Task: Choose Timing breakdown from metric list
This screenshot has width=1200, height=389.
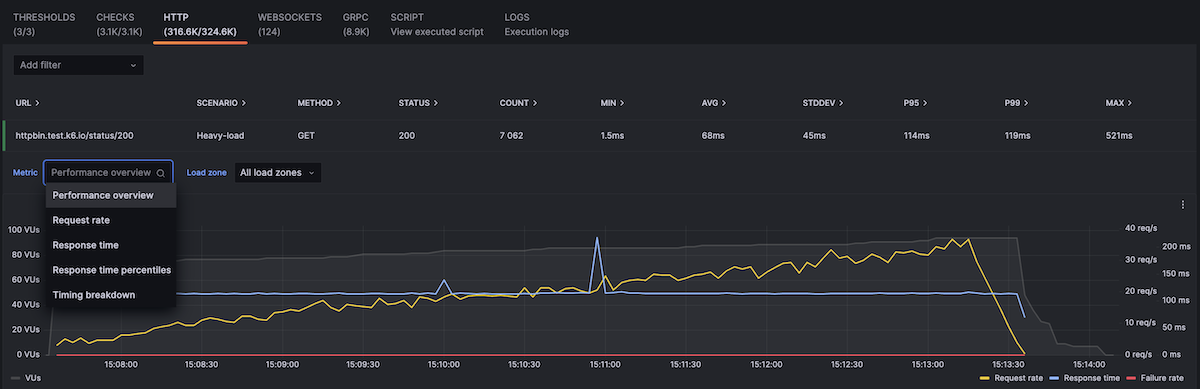Action: point(110,295)
